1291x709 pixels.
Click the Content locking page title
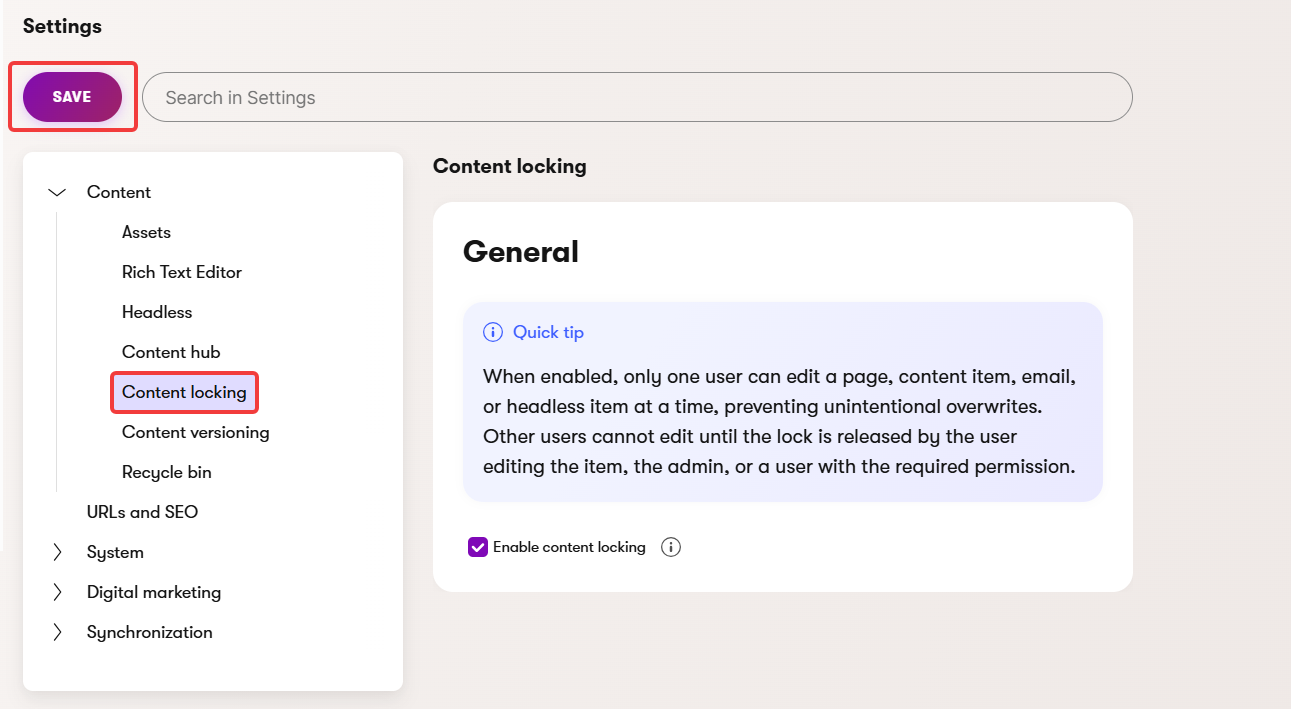(510, 166)
